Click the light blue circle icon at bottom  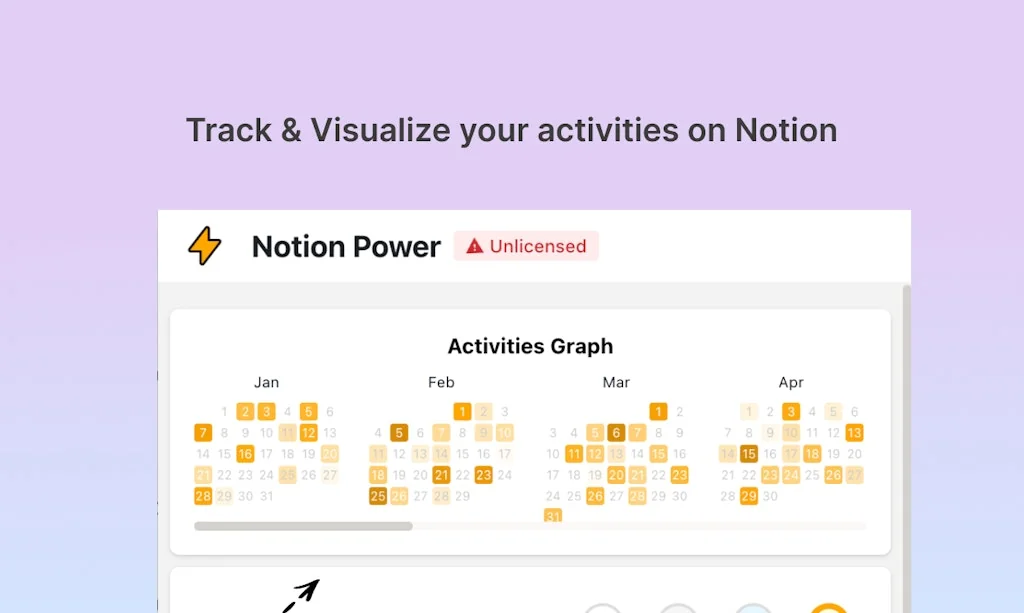click(751, 607)
